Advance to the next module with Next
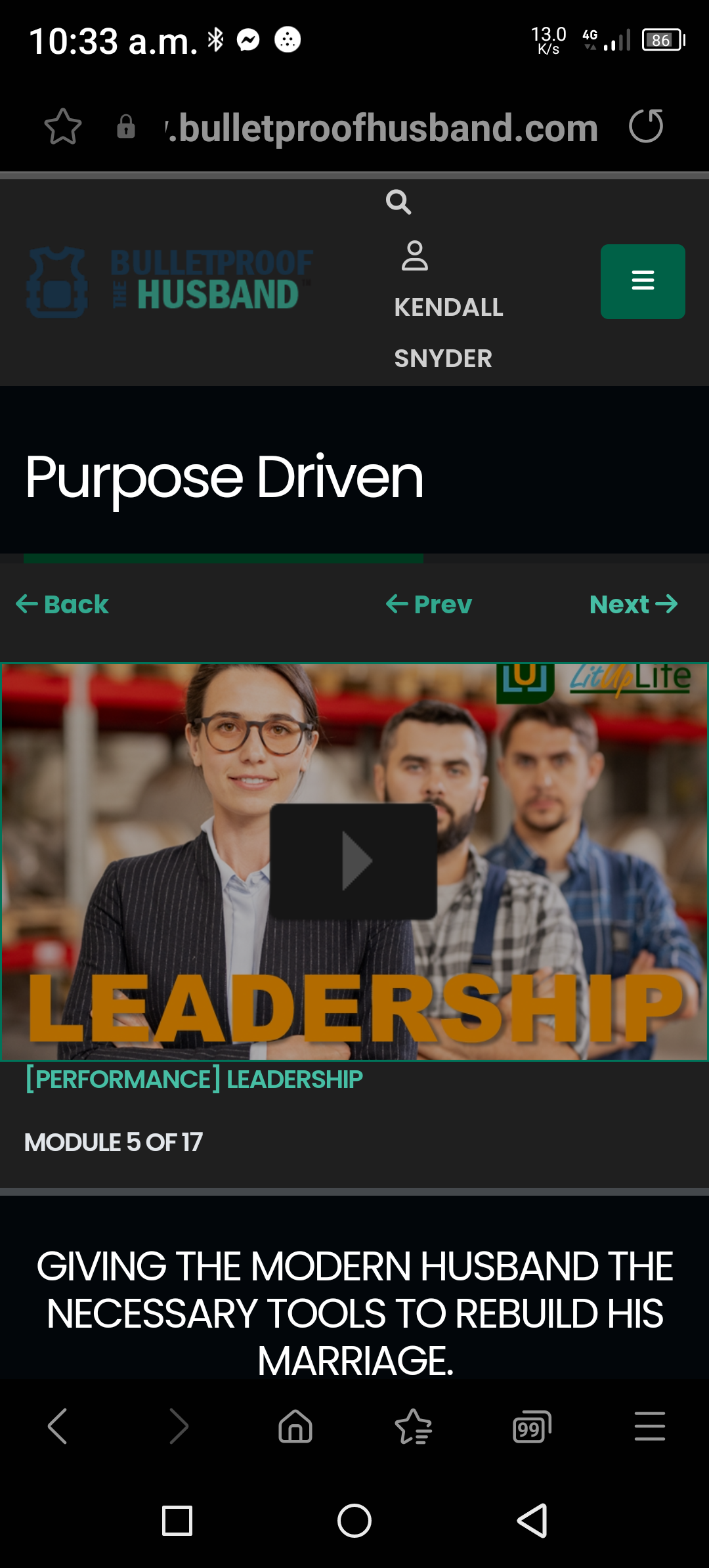This screenshot has width=709, height=1568. pos(634,604)
